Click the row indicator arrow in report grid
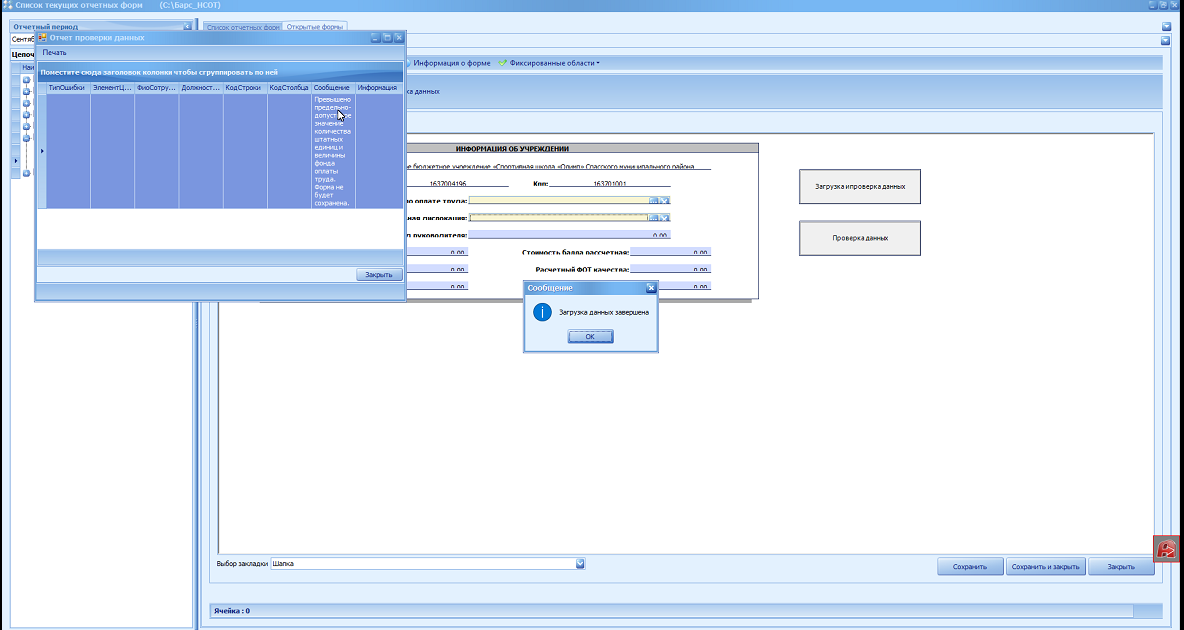This screenshot has width=1184, height=630. pyautogui.click(x=42, y=151)
